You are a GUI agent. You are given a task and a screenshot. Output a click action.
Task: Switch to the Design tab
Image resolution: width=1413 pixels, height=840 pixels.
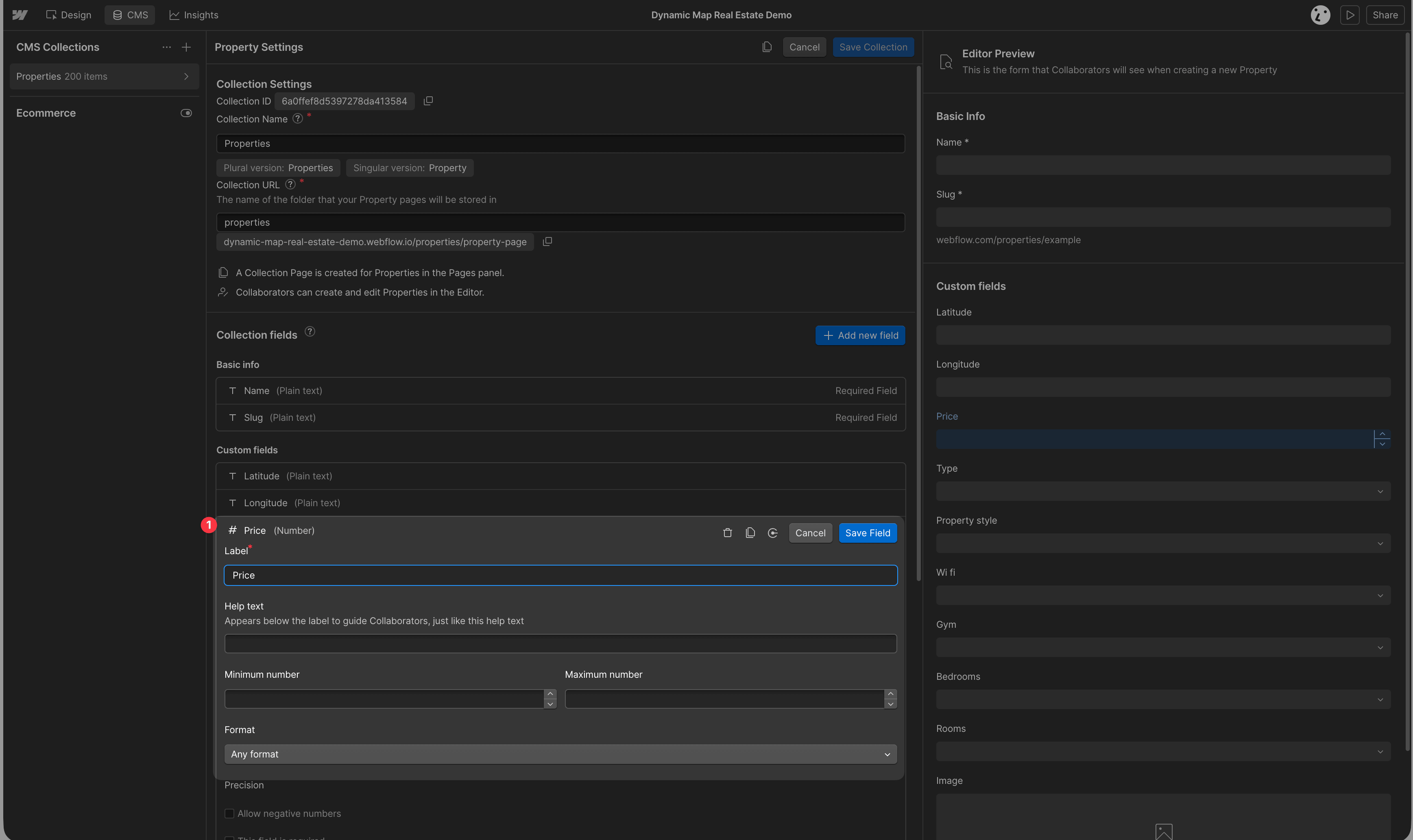coord(68,15)
